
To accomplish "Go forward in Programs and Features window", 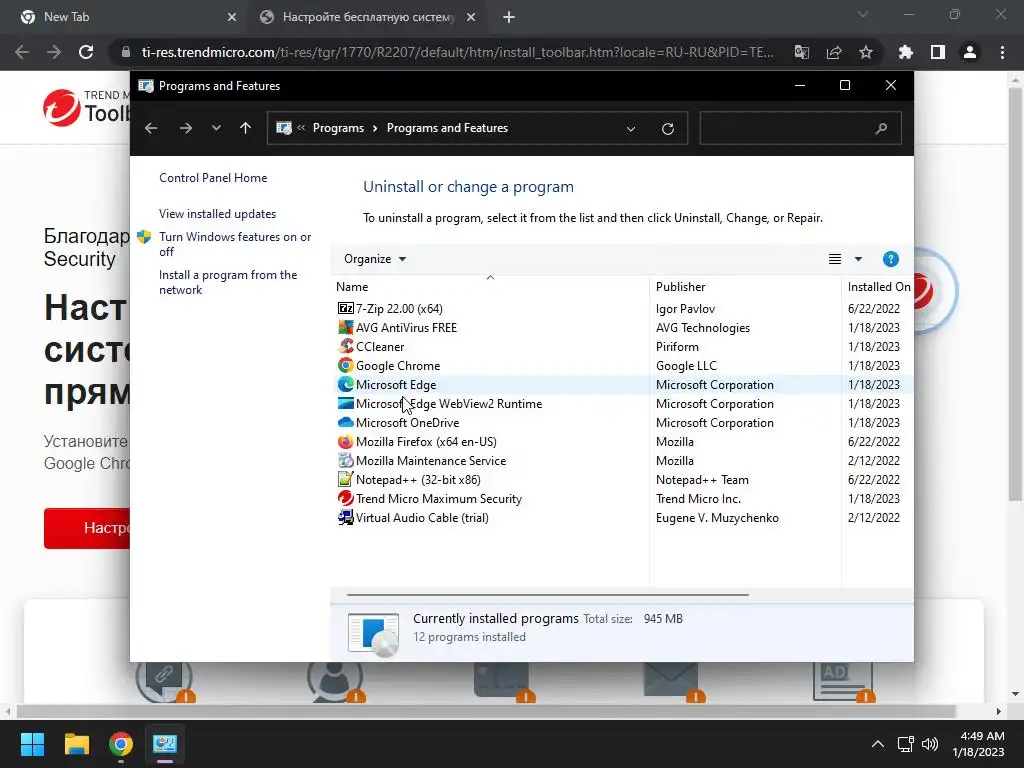I will pyautogui.click(x=185, y=128).
